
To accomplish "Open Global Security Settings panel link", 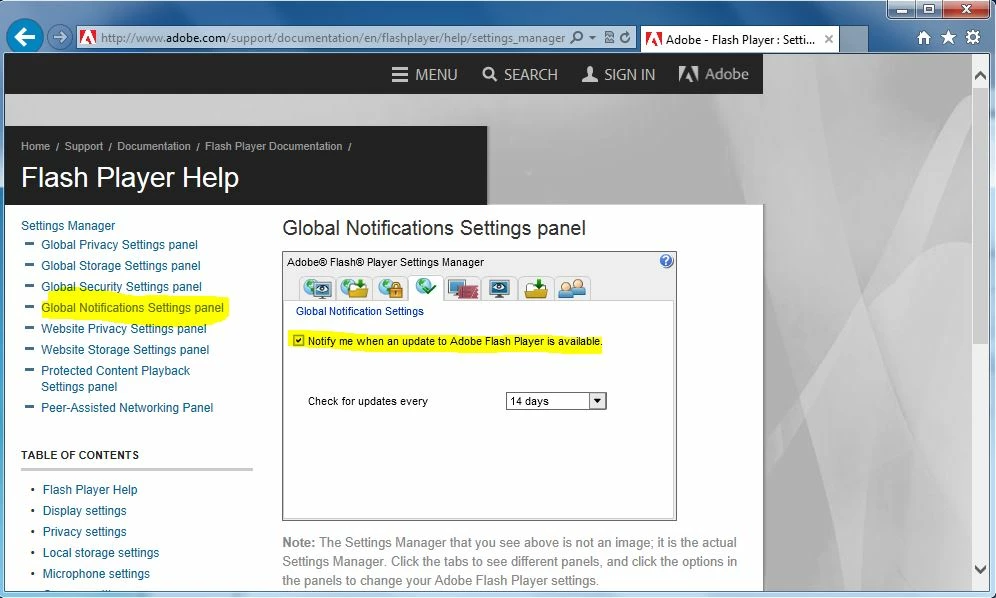I will tap(121, 287).
